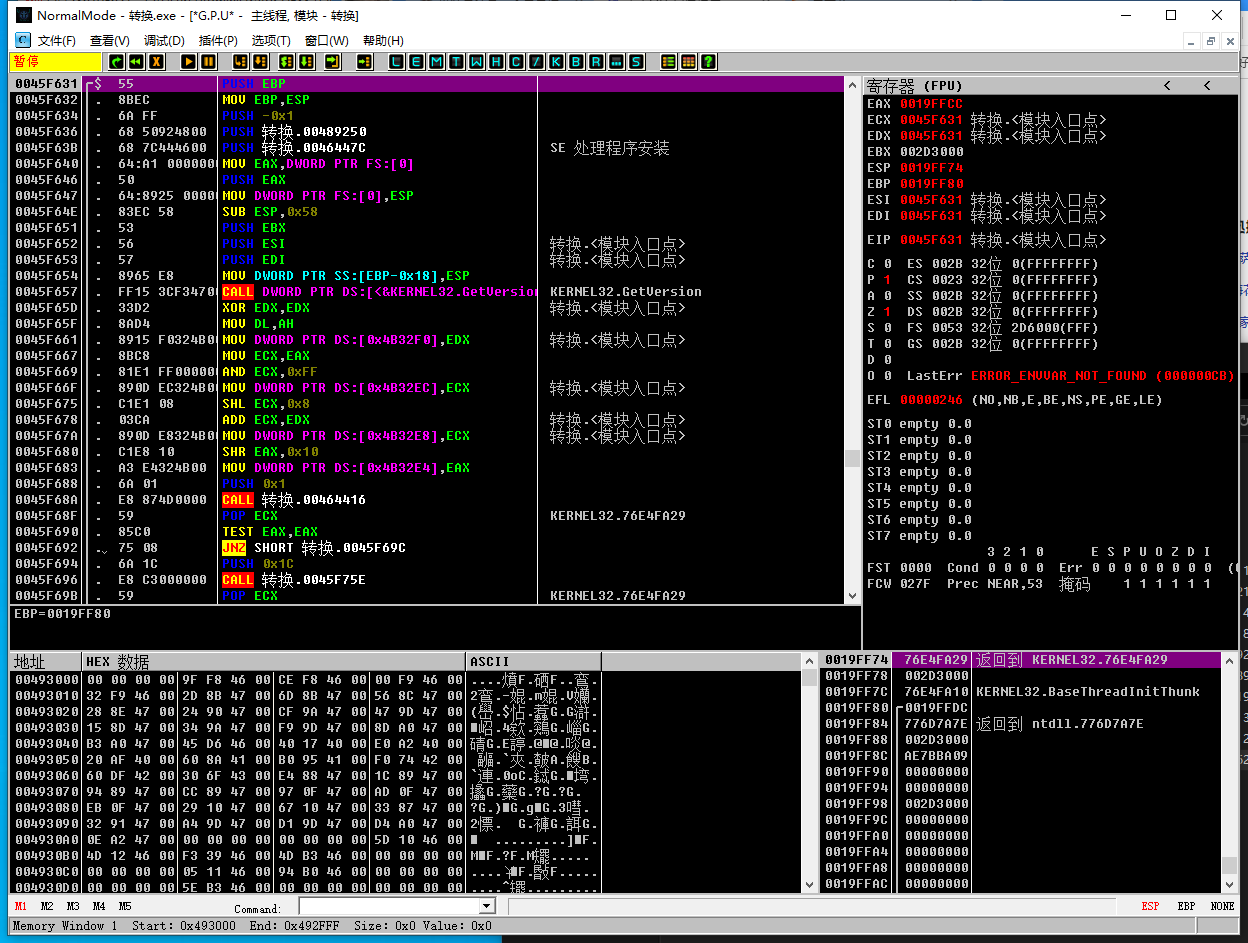
Task: Select the CALL KERNEL32.GetVersion instruction line
Action: (428, 292)
